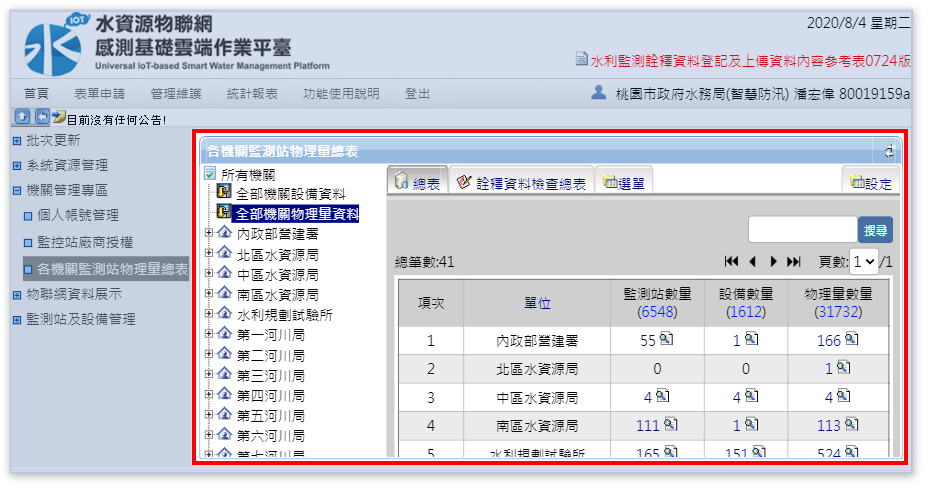This screenshot has width=929, height=488.
Task: Open the page number dropdown
Action: 863,261
